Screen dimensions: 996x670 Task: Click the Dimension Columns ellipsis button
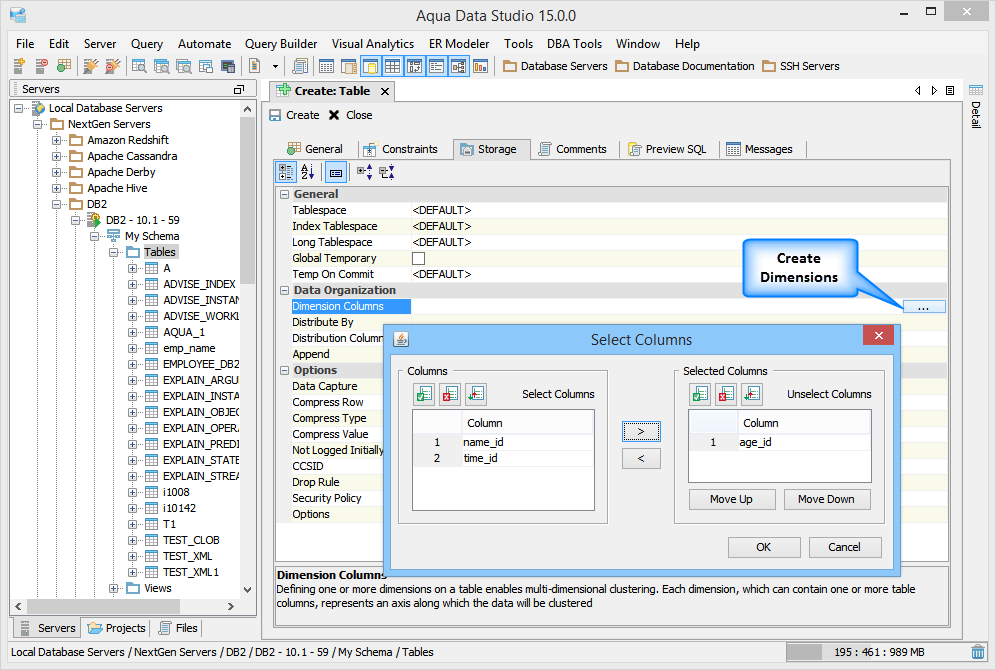(923, 307)
